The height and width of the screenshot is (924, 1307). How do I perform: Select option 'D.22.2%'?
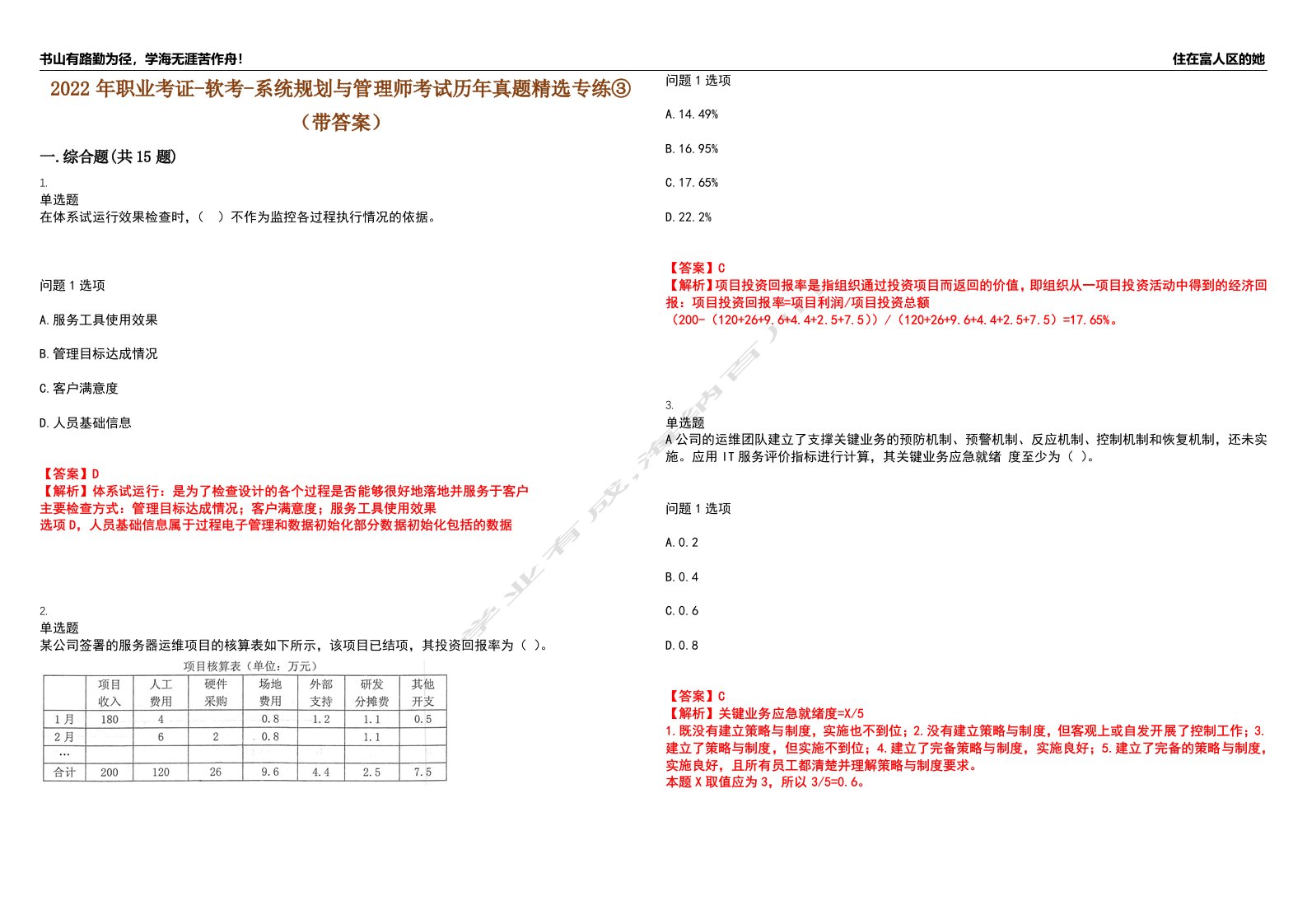point(689,217)
